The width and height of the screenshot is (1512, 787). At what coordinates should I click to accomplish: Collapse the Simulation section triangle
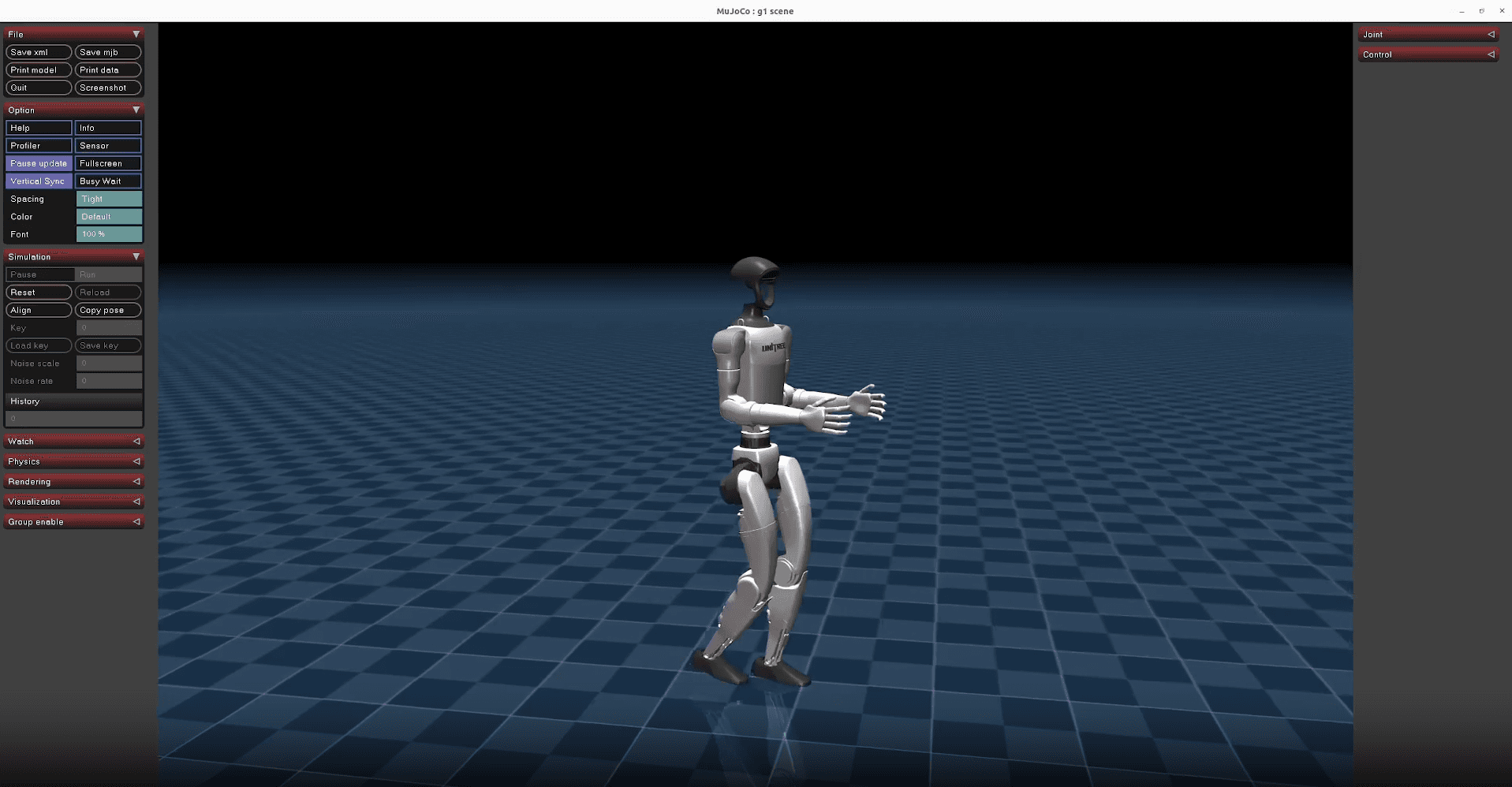pos(136,257)
